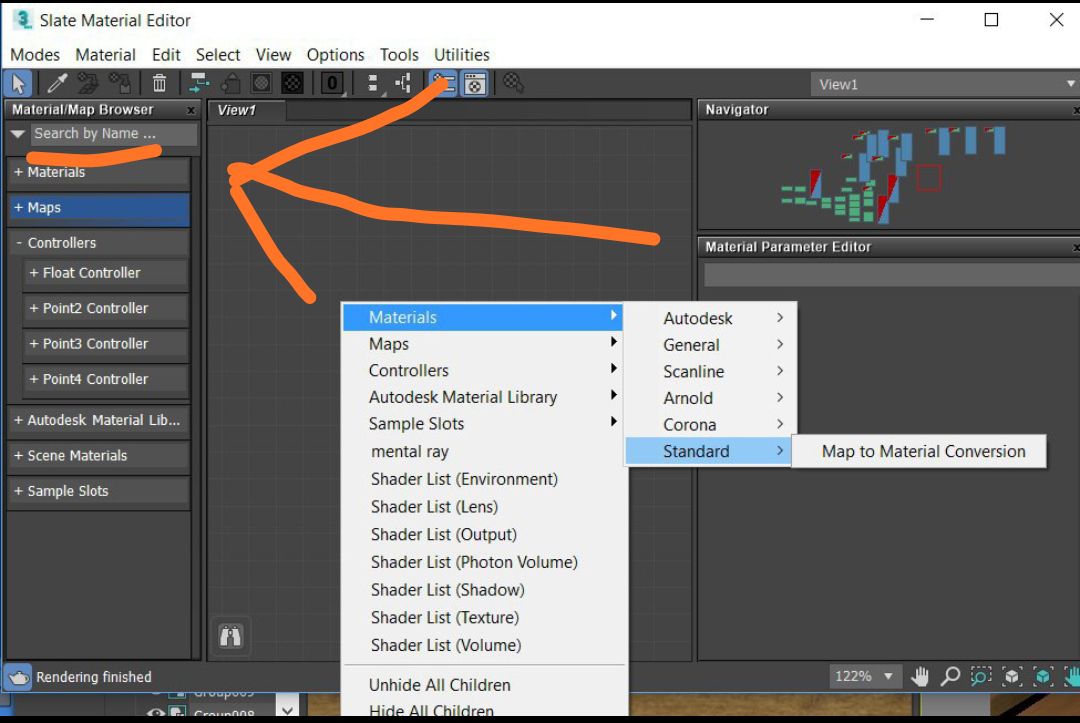Click the Search by Name field
Screen dimensions: 1080x723
pos(114,134)
